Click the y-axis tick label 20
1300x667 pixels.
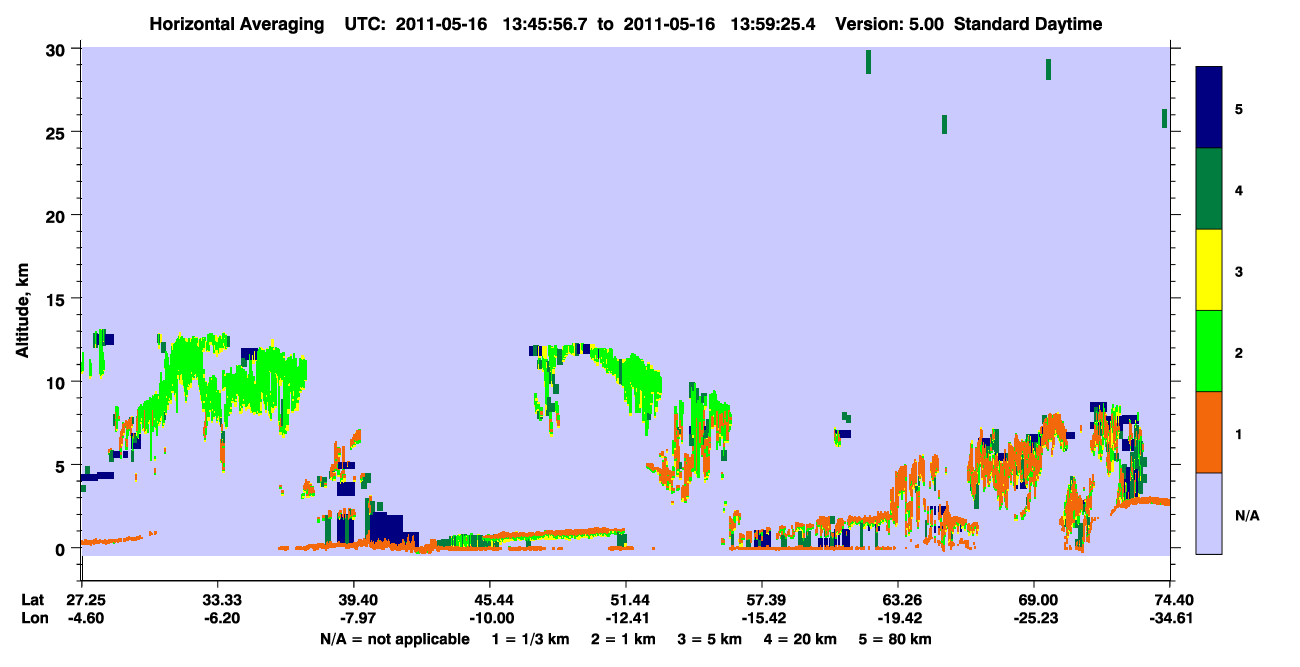coord(57,215)
